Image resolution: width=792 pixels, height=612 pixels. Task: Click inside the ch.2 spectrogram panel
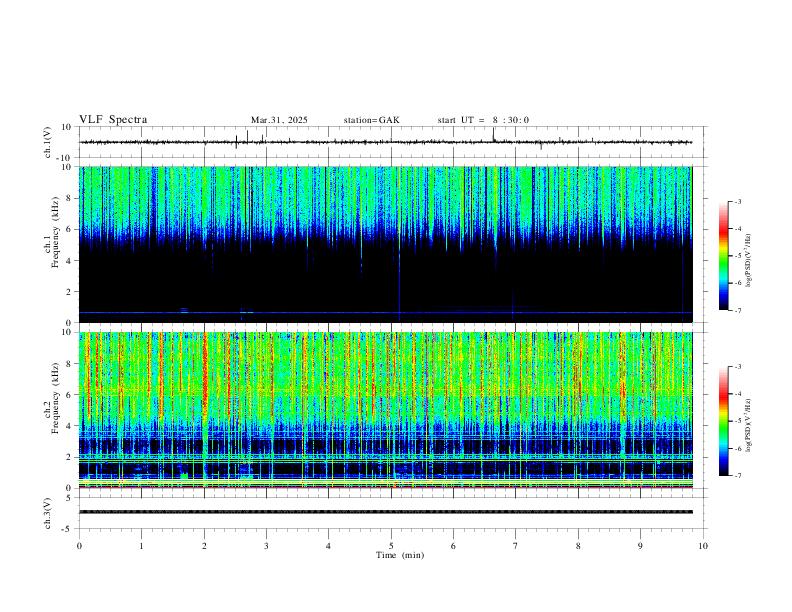[x=386, y=410]
